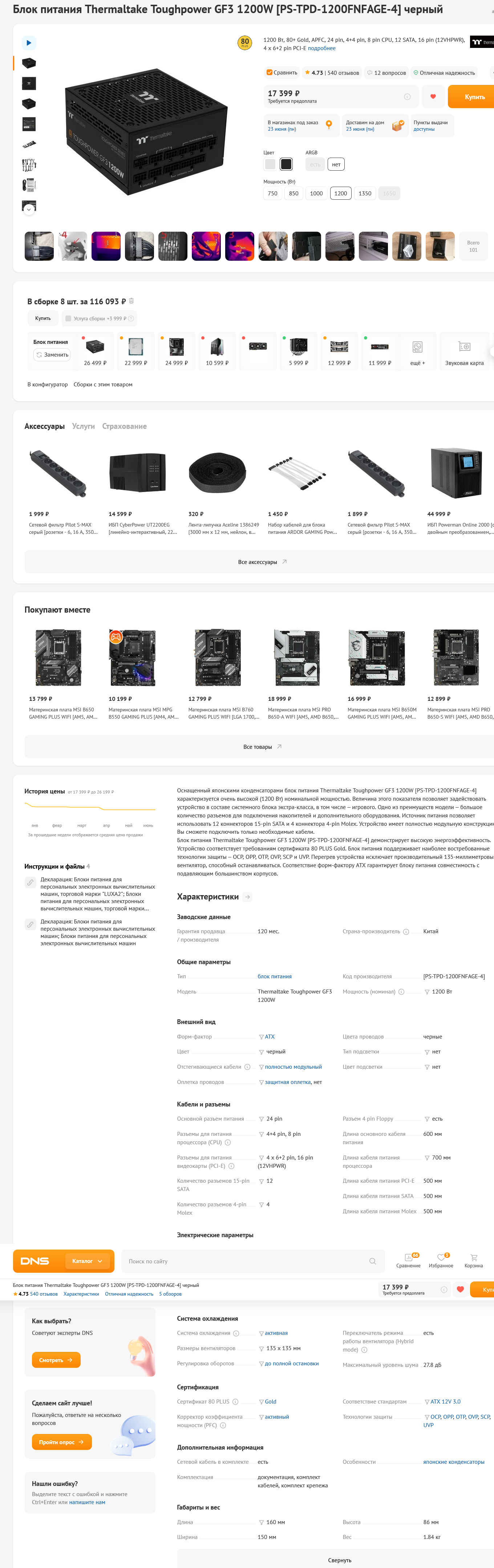
Task: Open the блок питания type link
Action: (274, 976)
